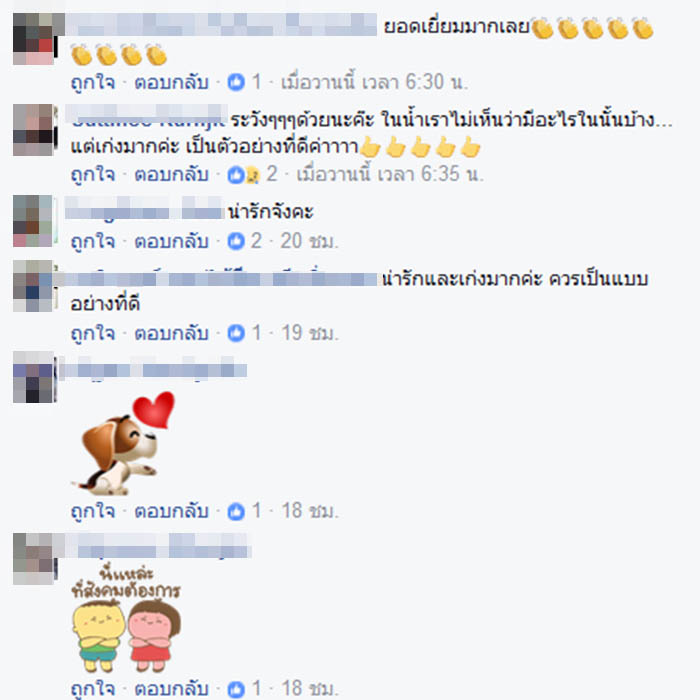Image resolution: width=700 pixels, height=700 pixels.
Task: Open profile picture of first commenter
Action: pos(35,39)
